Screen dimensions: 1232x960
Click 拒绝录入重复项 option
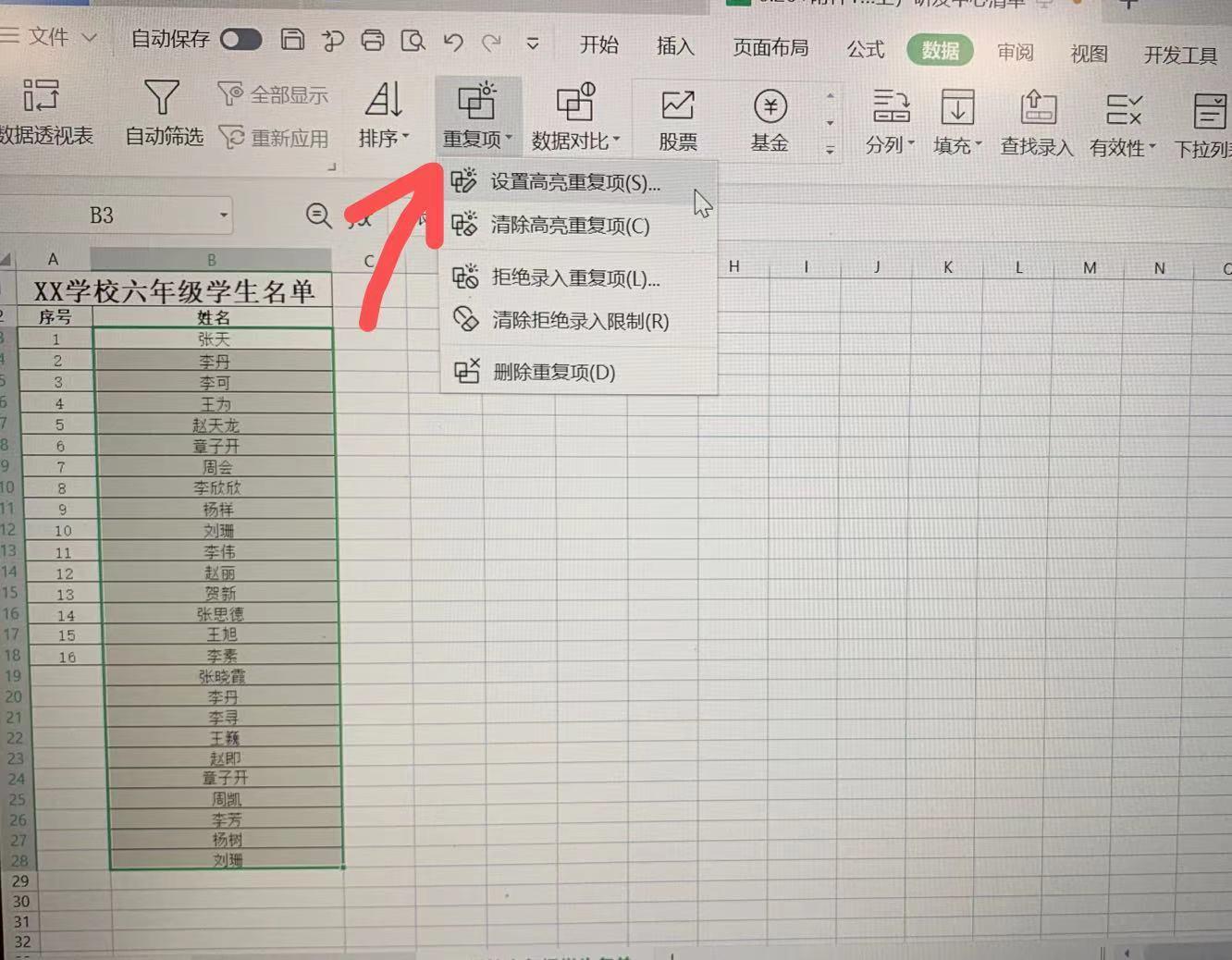[x=573, y=278]
